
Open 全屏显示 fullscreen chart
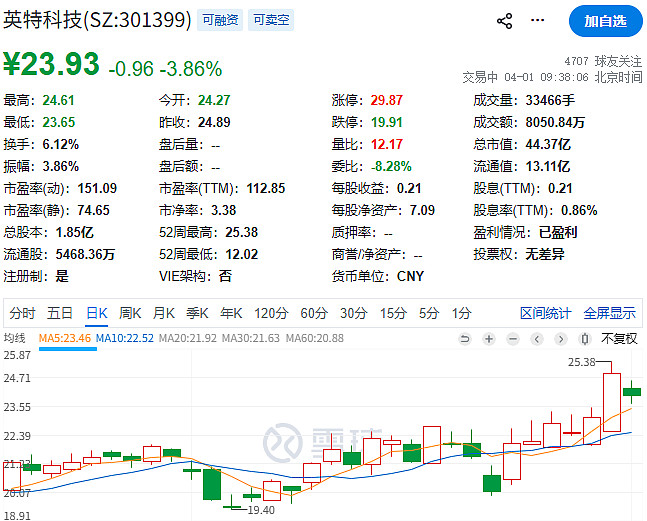click(609, 313)
